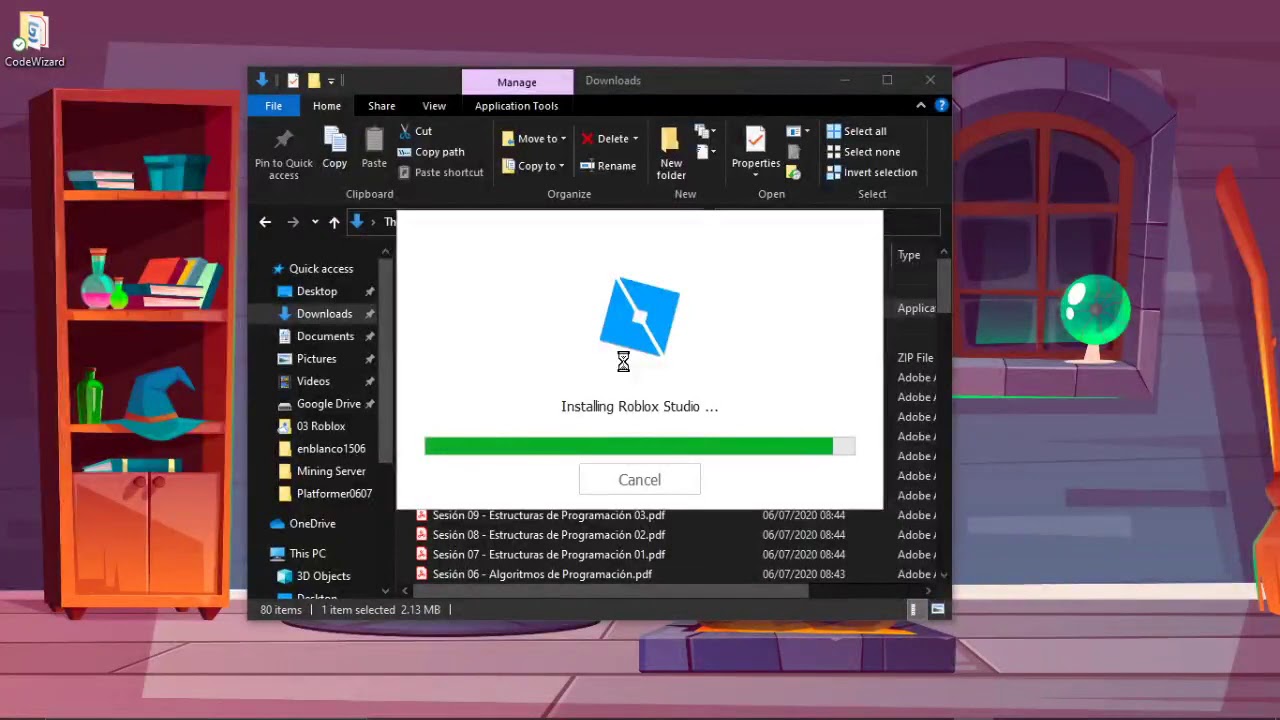The image size is (1280, 720).
Task: Open the Customize Quick Access Toolbar dropdown
Action: click(331, 81)
